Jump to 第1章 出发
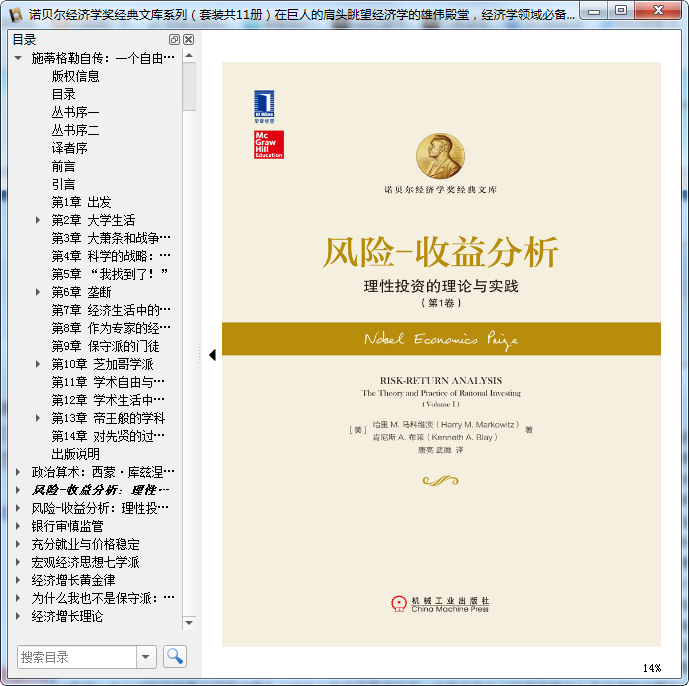 (x=81, y=202)
